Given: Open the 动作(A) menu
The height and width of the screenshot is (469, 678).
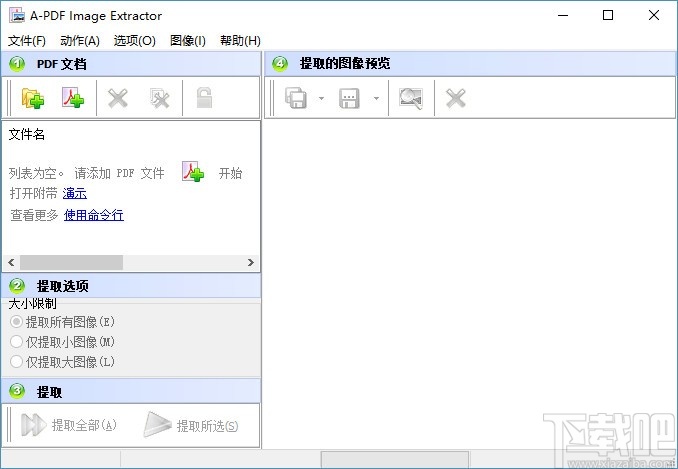Looking at the screenshot, I should click(80, 41).
